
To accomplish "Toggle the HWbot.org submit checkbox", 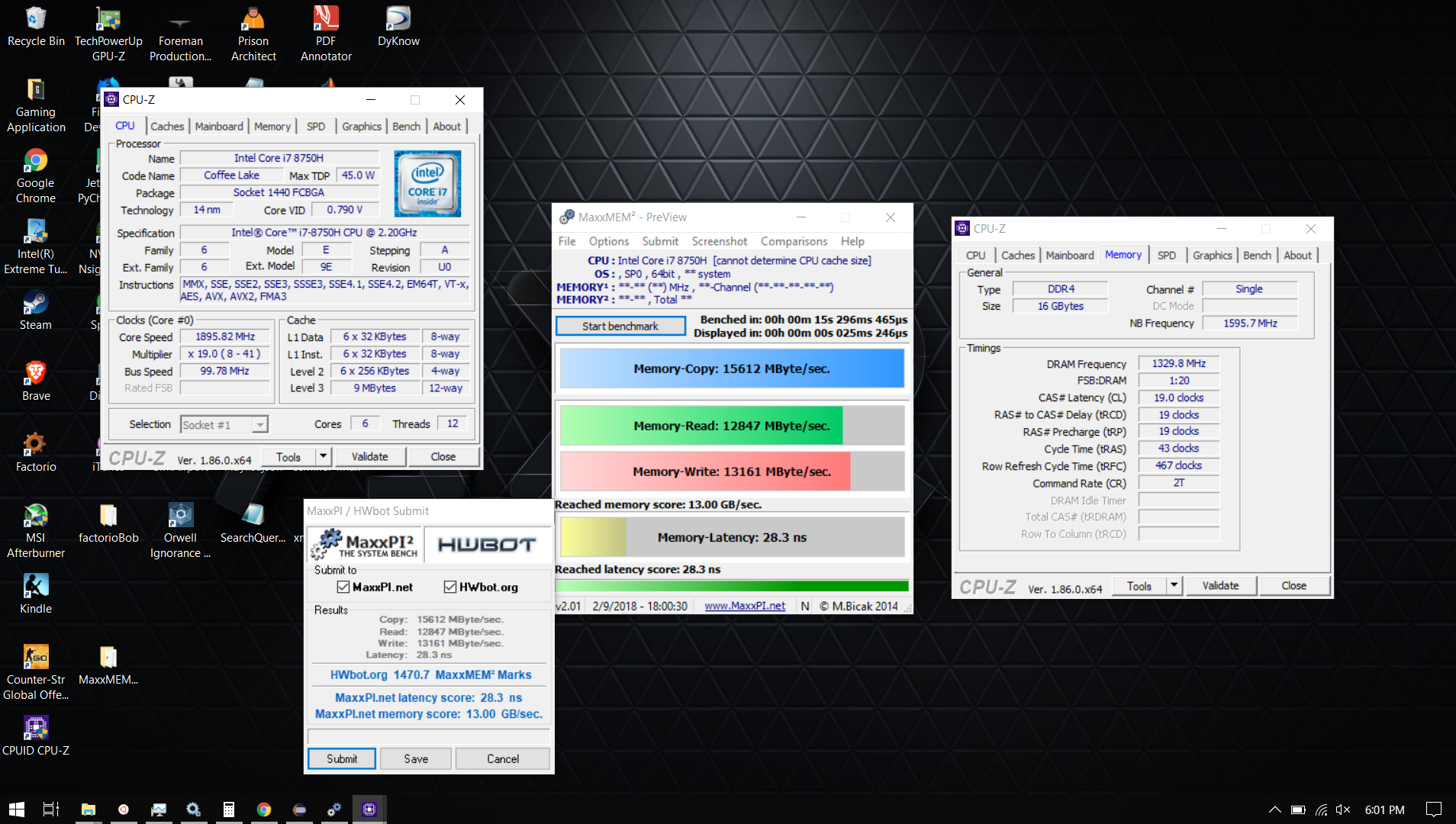I will 450,587.
